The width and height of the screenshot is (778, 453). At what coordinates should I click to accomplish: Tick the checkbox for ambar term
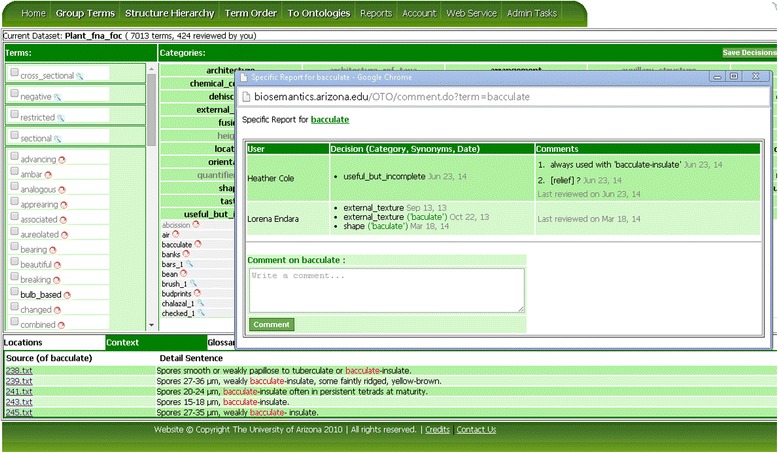click(14, 173)
